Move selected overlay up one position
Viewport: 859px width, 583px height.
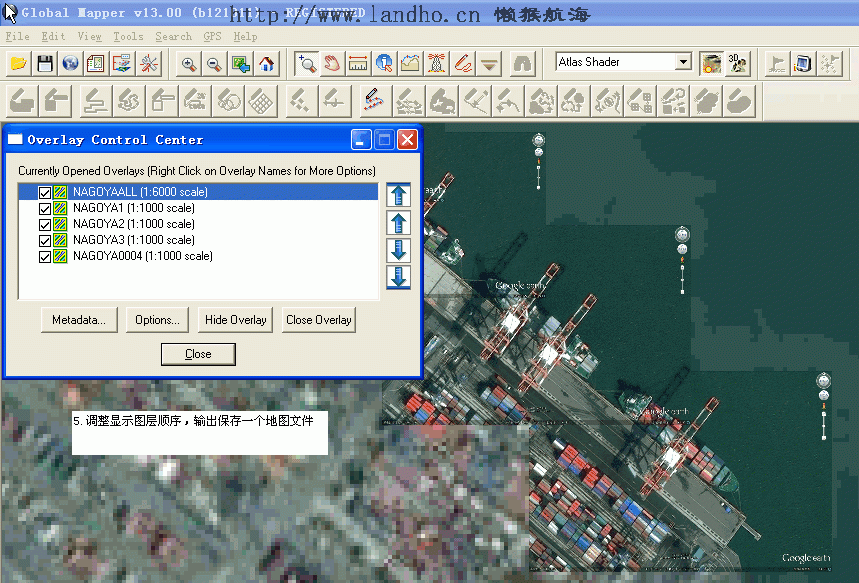pyautogui.click(x=398, y=222)
